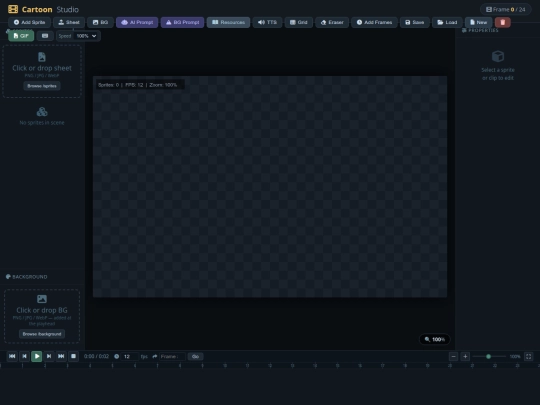Click Browse sprites button
This screenshot has width=540, height=405.
click(42, 86)
